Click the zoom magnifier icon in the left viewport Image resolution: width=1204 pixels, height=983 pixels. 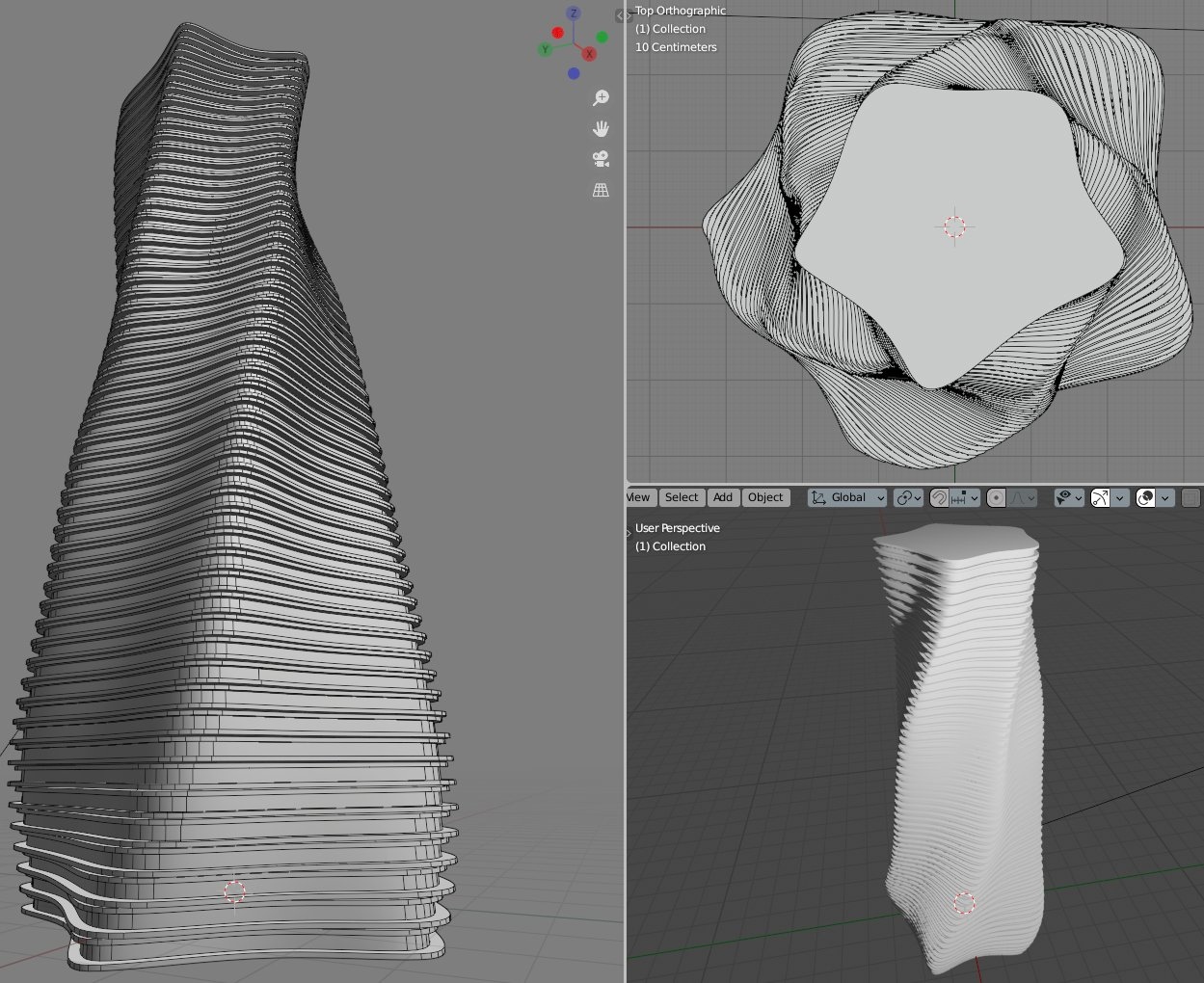point(601,98)
